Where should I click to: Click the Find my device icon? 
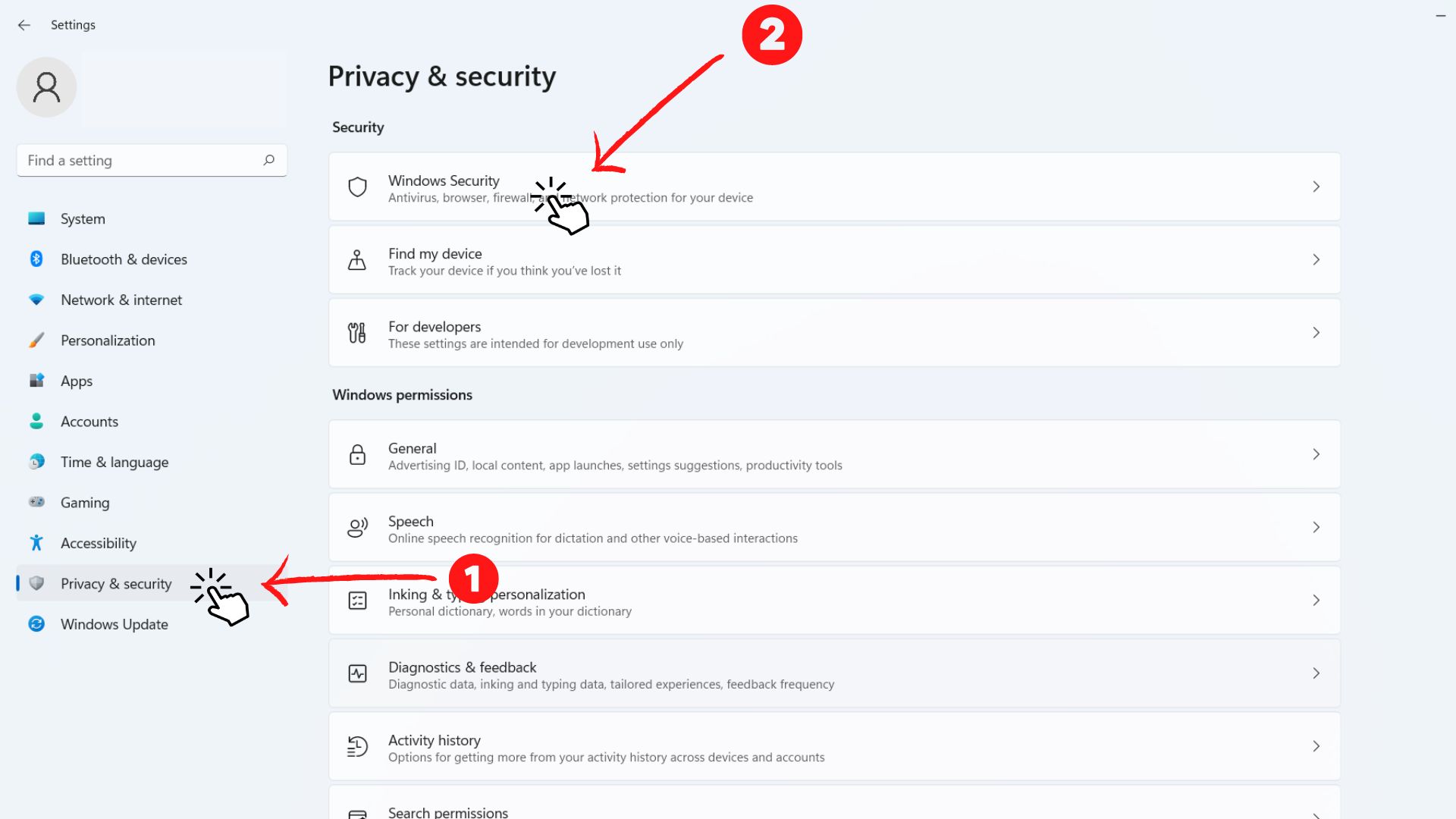coord(357,260)
